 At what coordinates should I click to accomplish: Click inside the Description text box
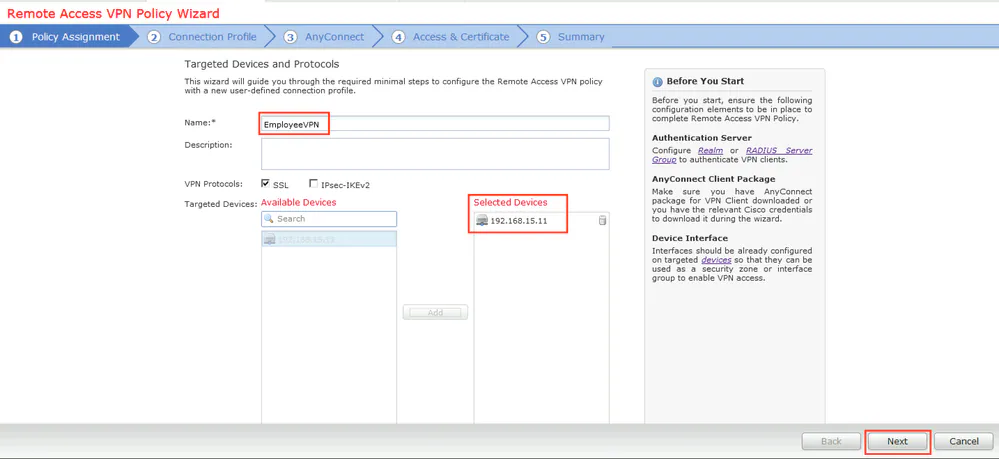coord(434,154)
